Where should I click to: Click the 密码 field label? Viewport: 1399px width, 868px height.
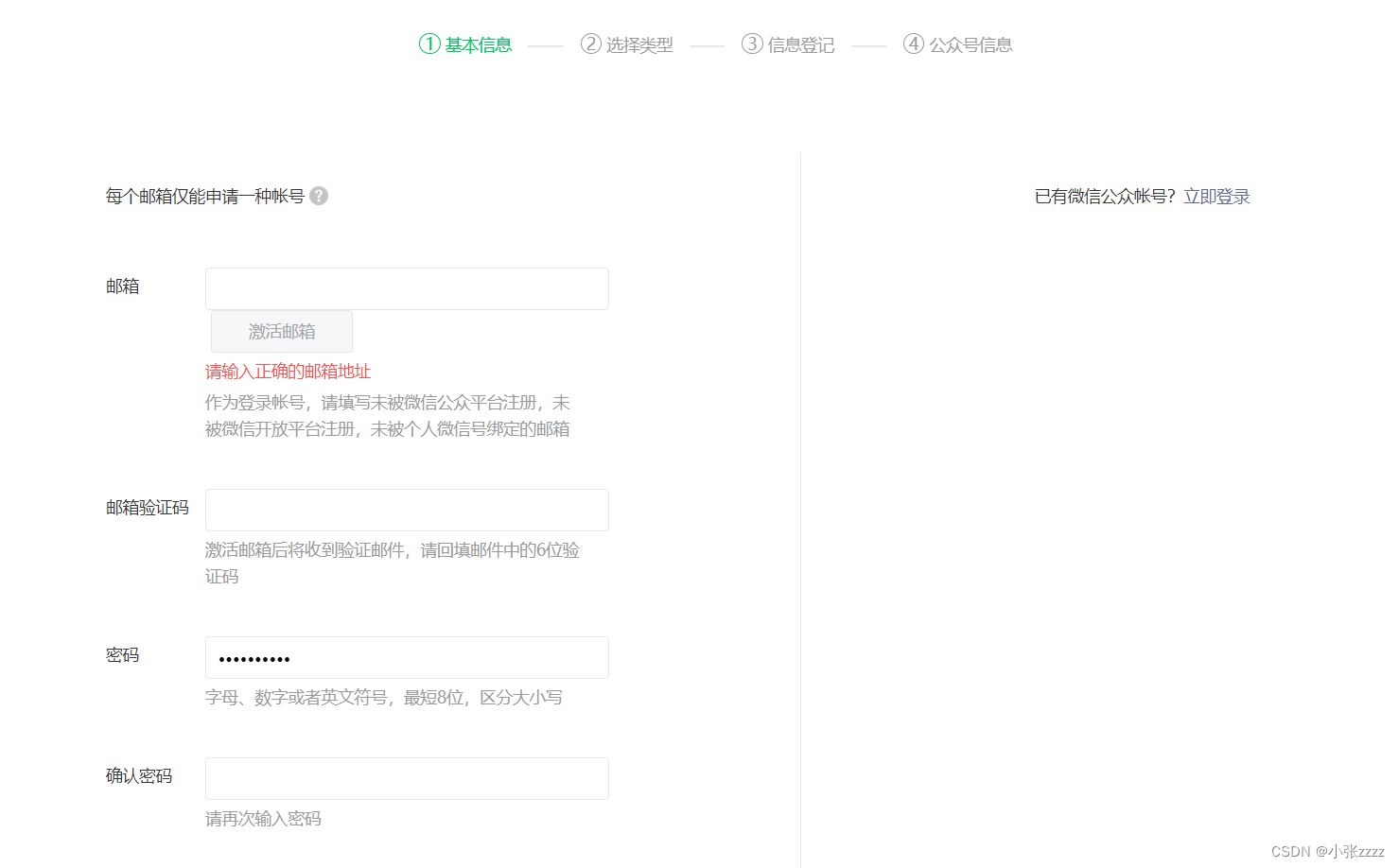pos(123,655)
